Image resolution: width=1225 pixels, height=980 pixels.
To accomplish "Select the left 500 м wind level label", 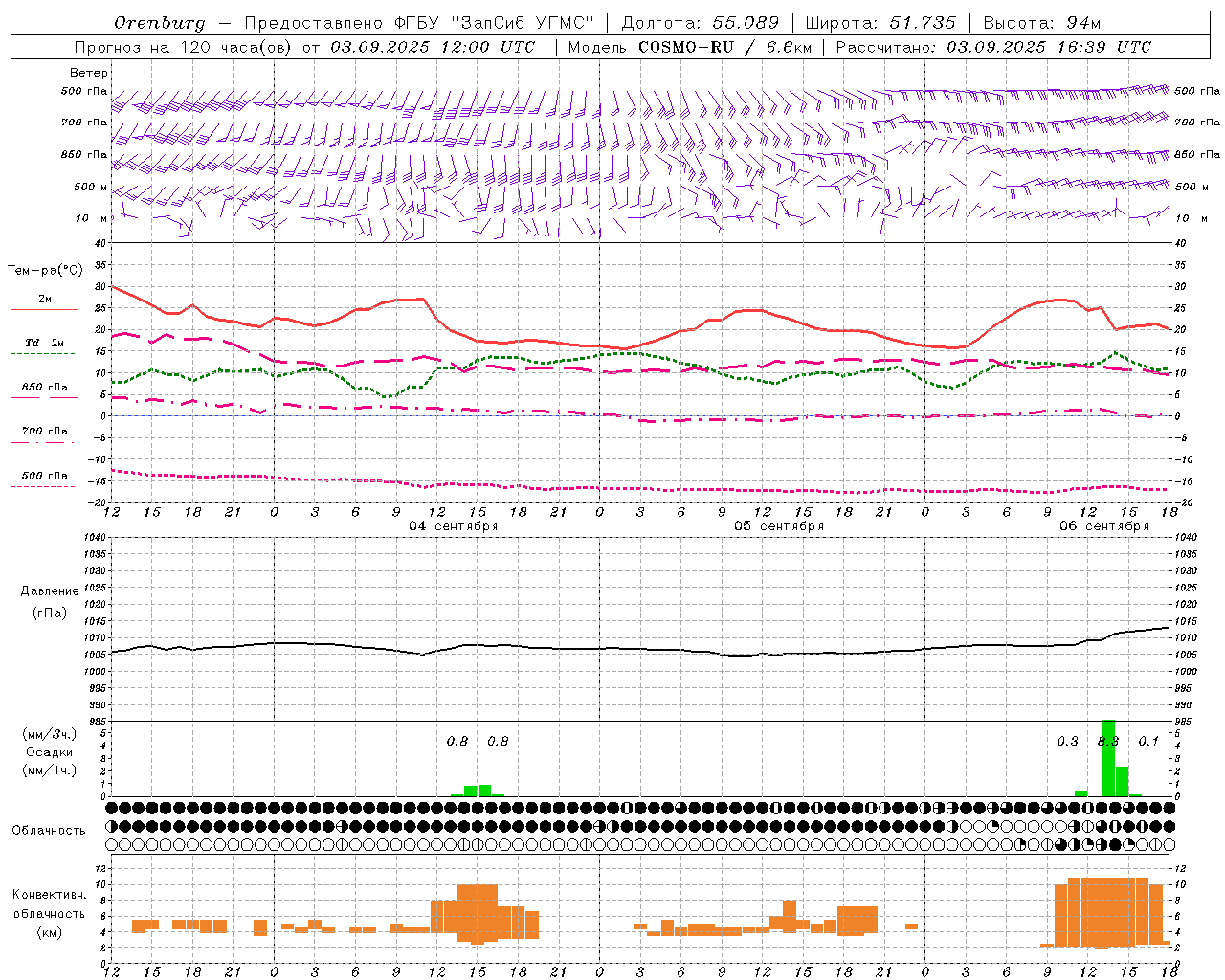I will tap(91, 187).
